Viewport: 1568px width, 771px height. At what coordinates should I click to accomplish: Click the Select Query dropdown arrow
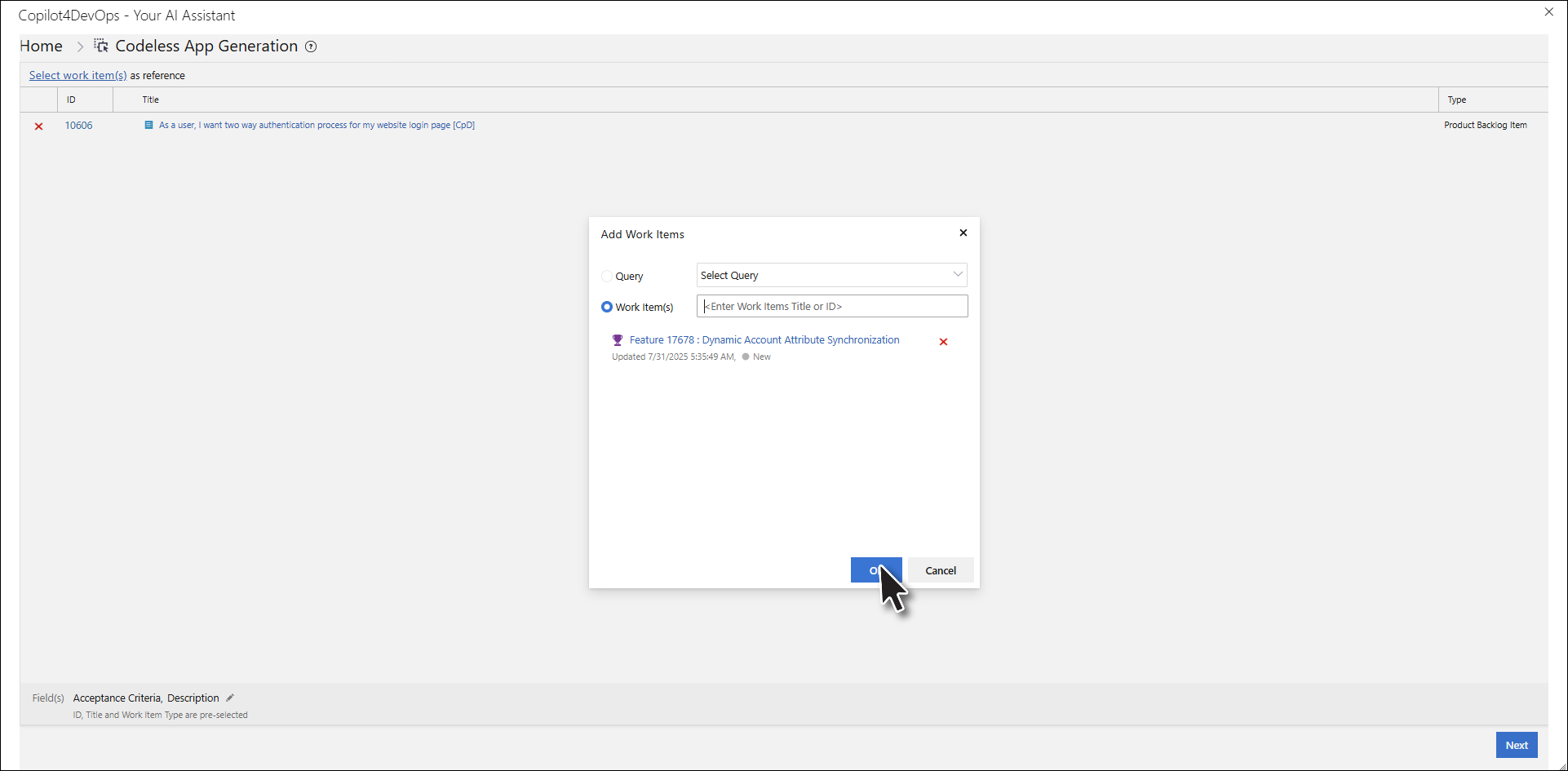pos(958,275)
